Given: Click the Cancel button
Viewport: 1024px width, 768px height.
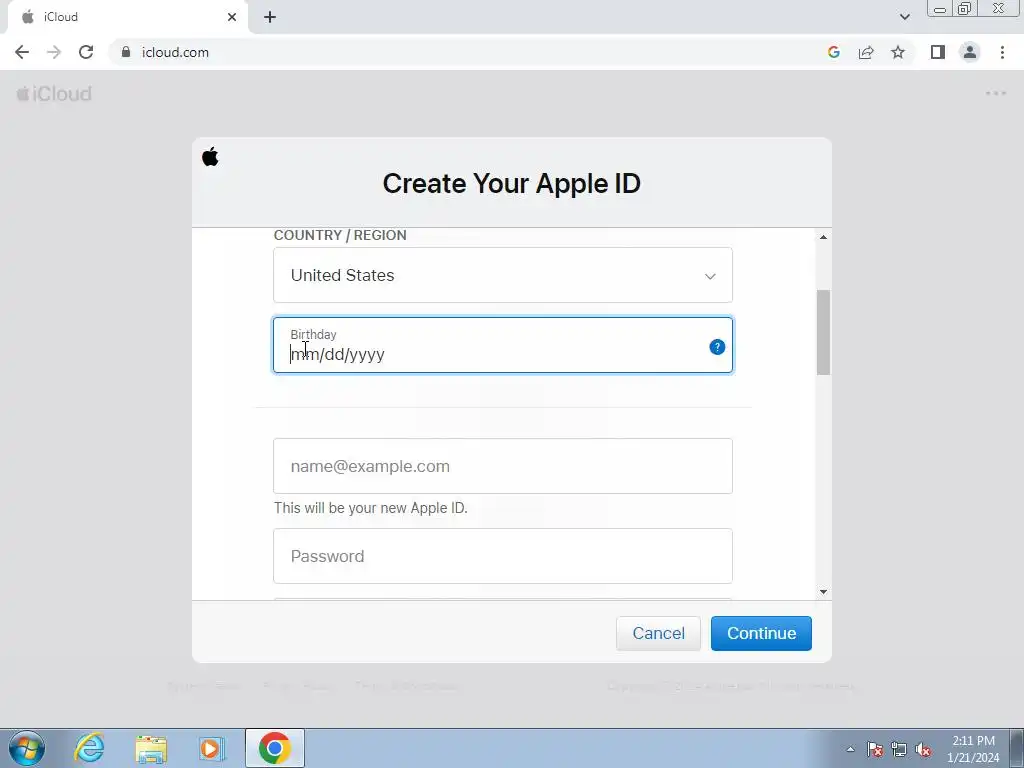Looking at the screenshot, I should 658,633.
